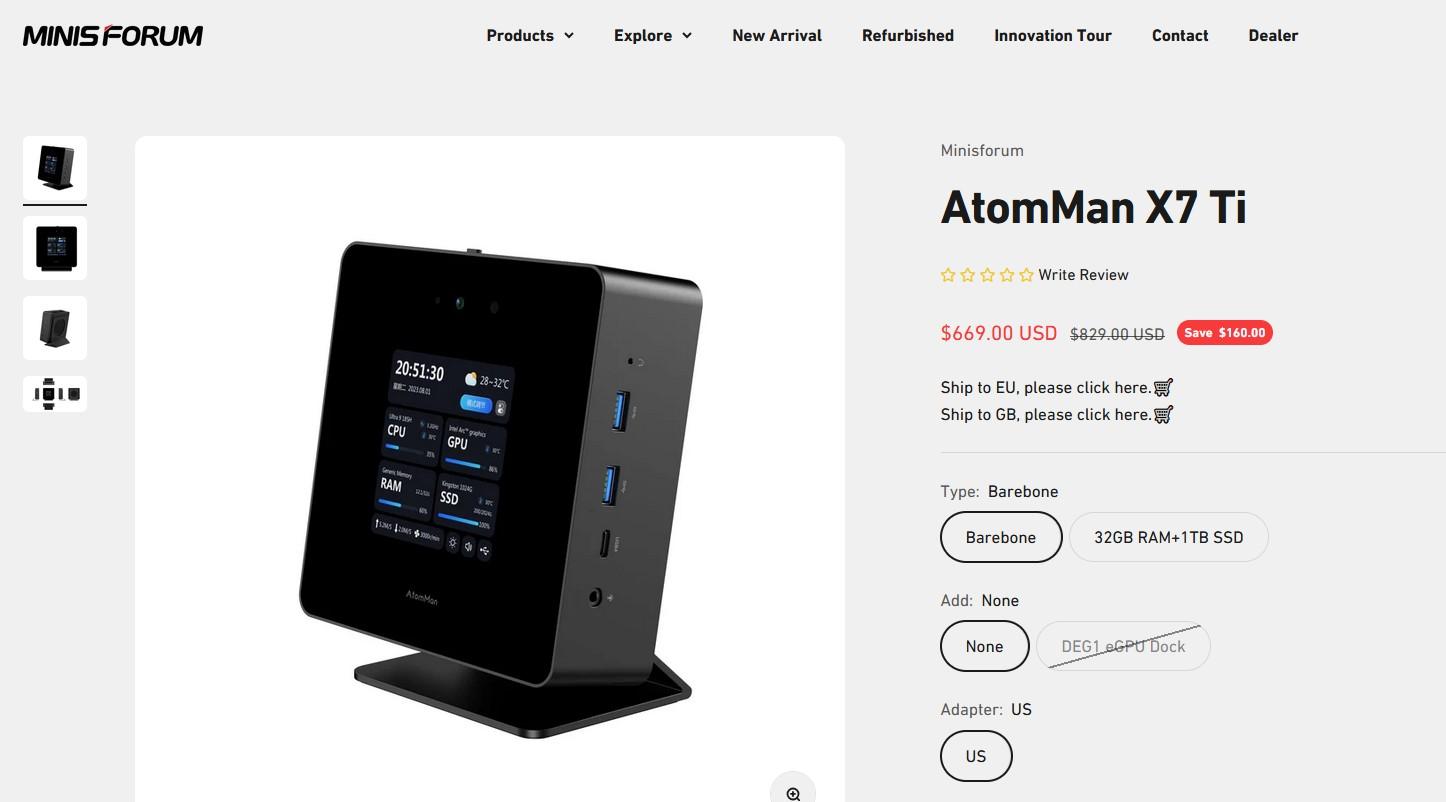
Task: Open the New Arrival menu item
Action: [x=777, y=35]
